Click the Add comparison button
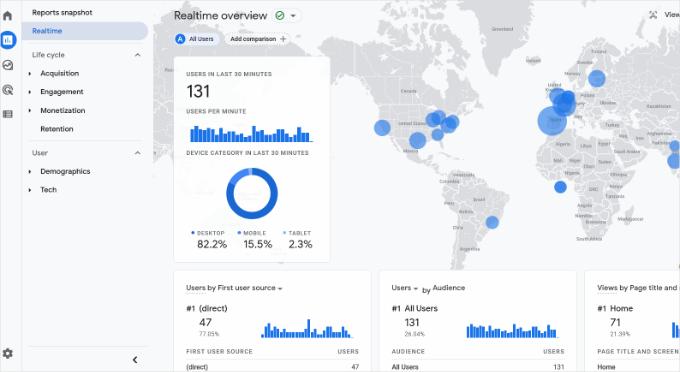Screen dimensions: 680x372 coord(258,39)
